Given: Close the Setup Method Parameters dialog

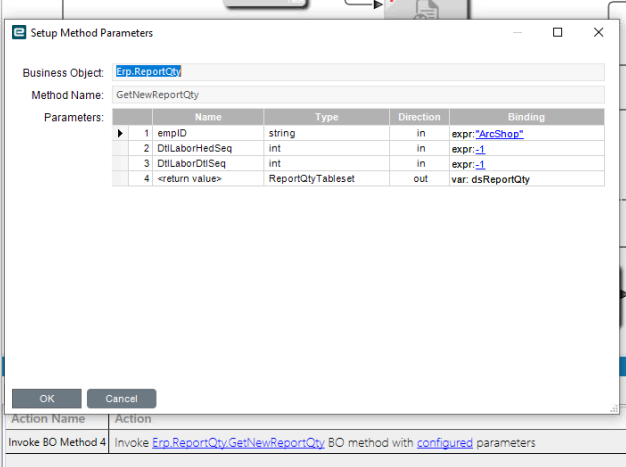Looking at the screenshot, I should tap(598, 32).
